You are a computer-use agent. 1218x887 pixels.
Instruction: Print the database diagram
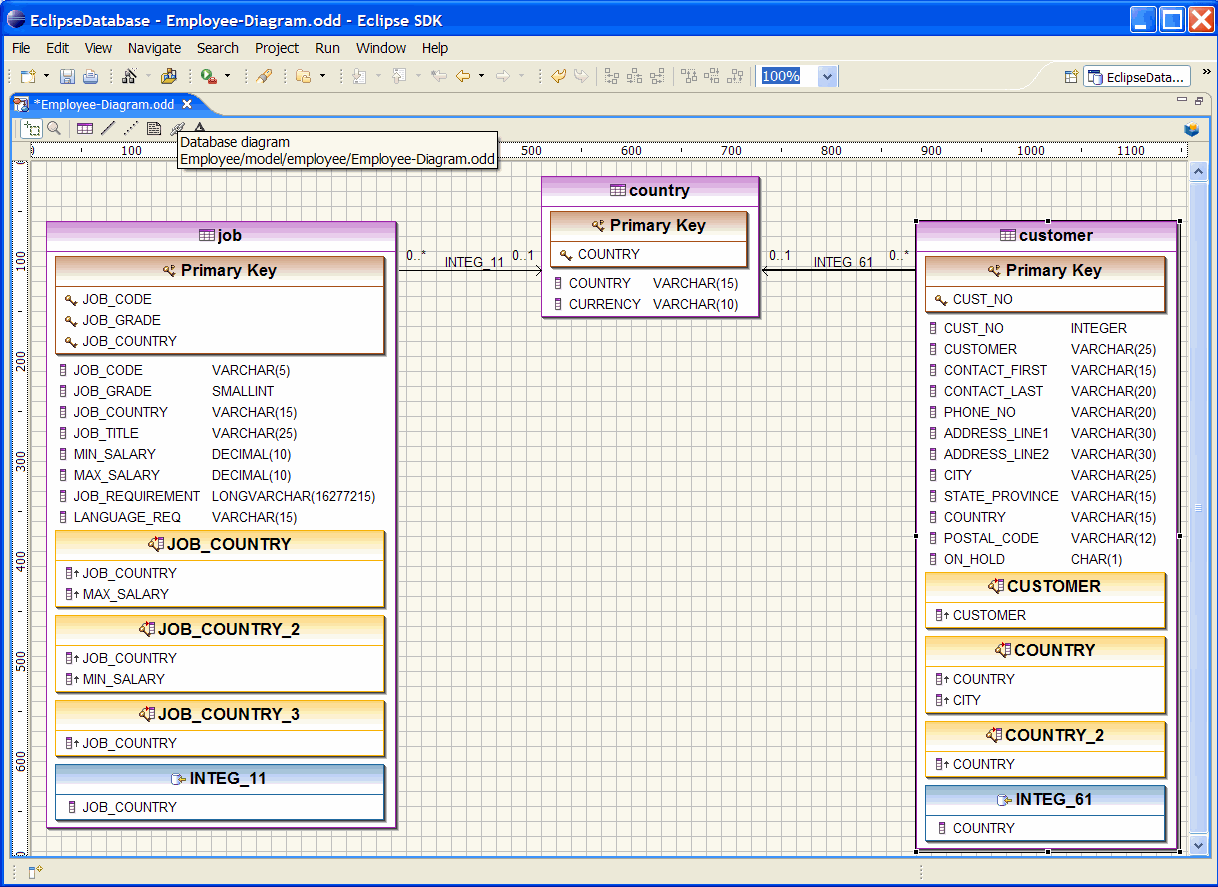point(90,76)
